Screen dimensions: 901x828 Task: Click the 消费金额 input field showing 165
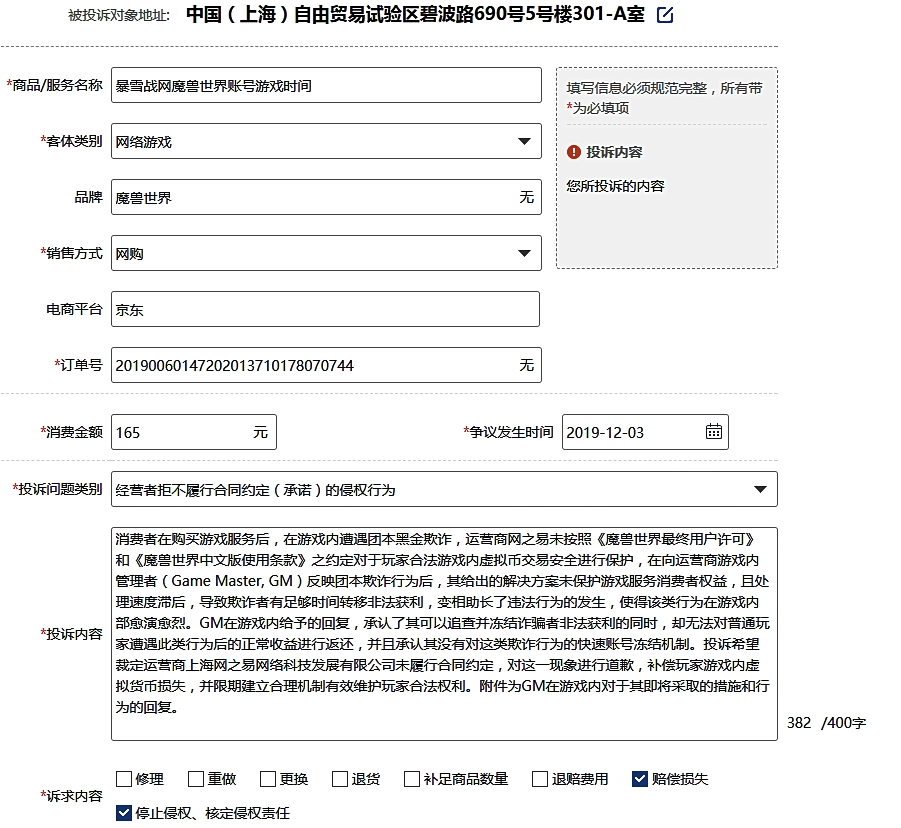point(180,431)
